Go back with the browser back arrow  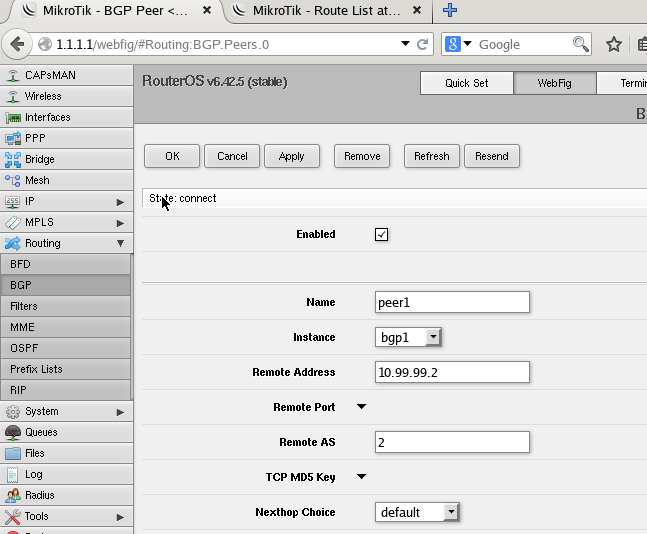click(17, 44)
